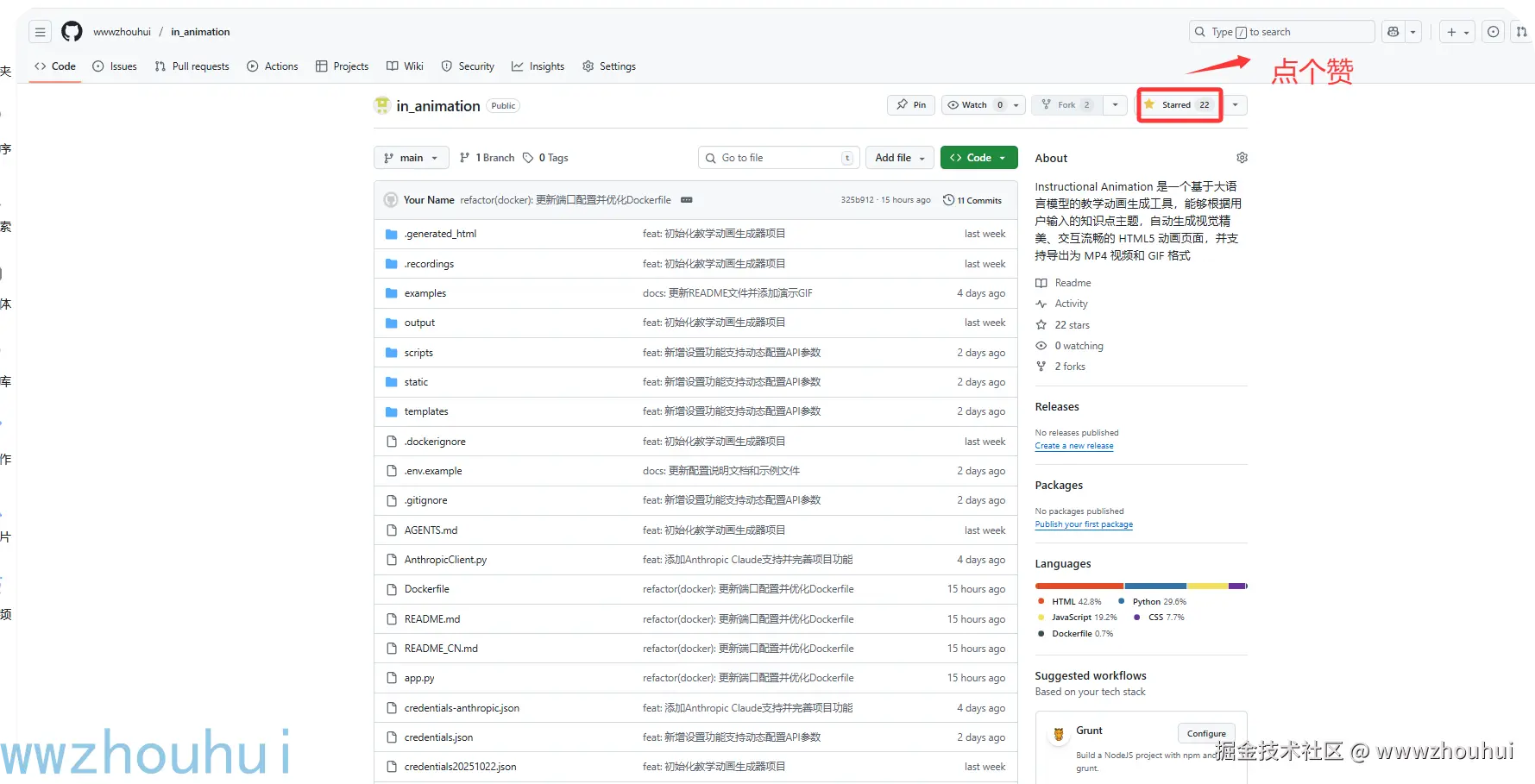
Task: Go to the GitHub homepage logo
Action: point(72,32)
